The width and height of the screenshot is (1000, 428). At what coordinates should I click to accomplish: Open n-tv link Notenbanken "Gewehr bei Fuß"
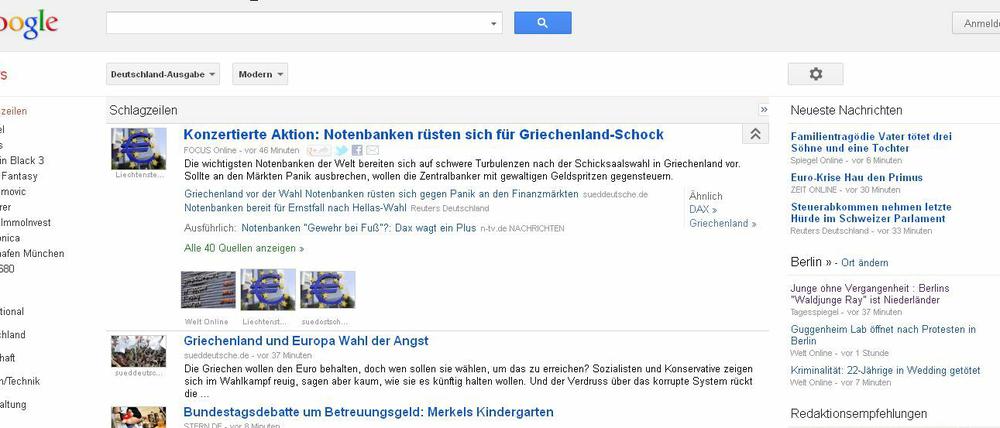click(x=359, y=228)
